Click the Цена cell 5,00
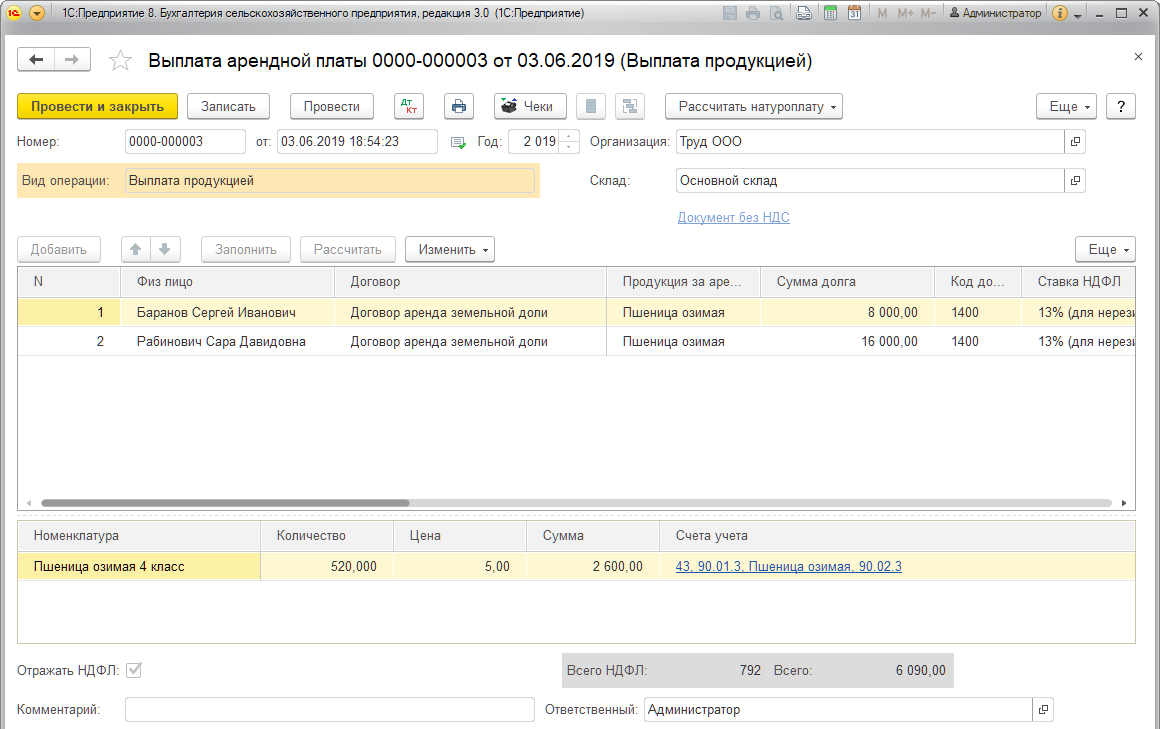Viewport: 1160px width, 729px height. pyautogui.click(x=460, y=566)
